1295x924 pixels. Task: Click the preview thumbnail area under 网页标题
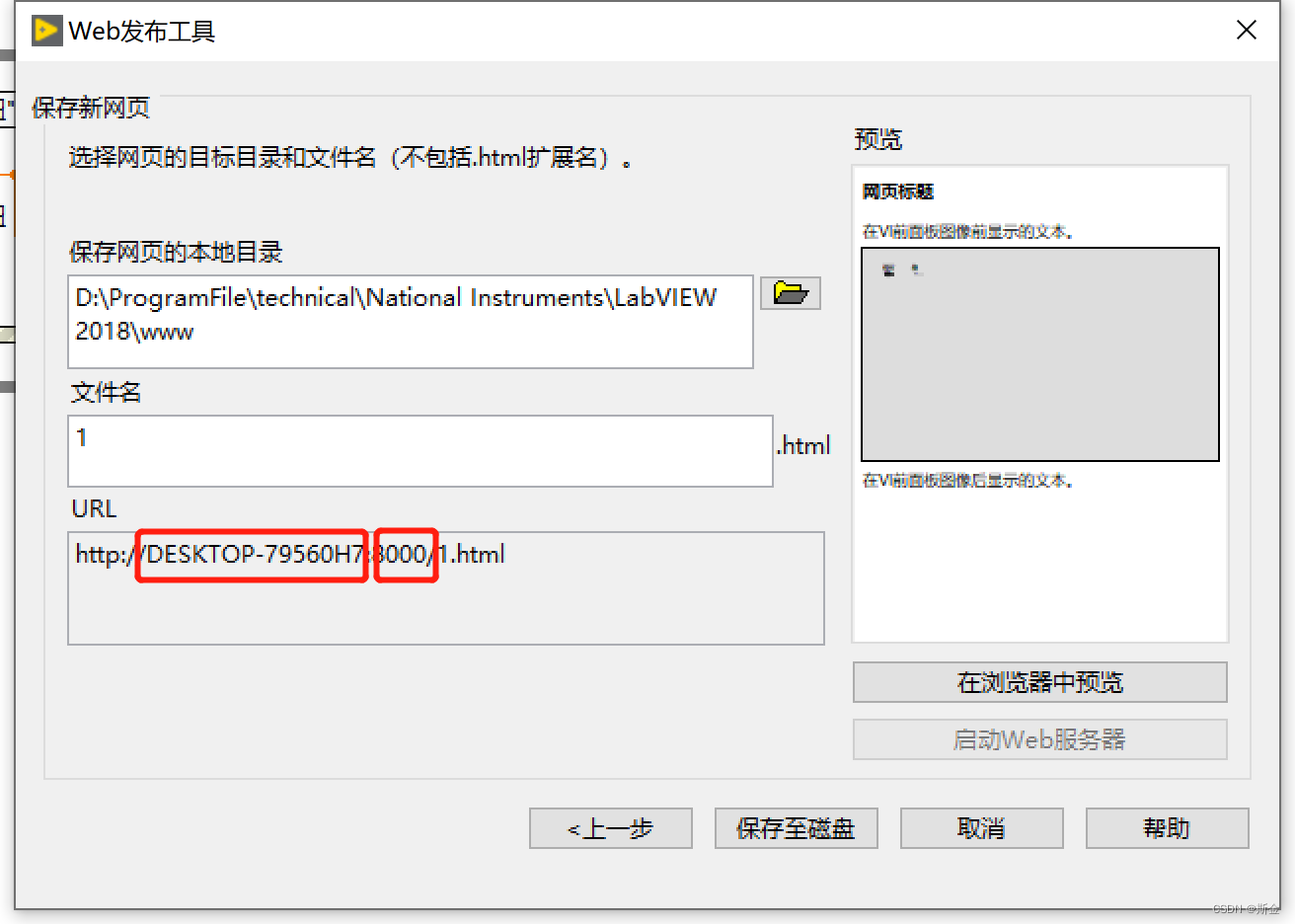coord(1039,355)
